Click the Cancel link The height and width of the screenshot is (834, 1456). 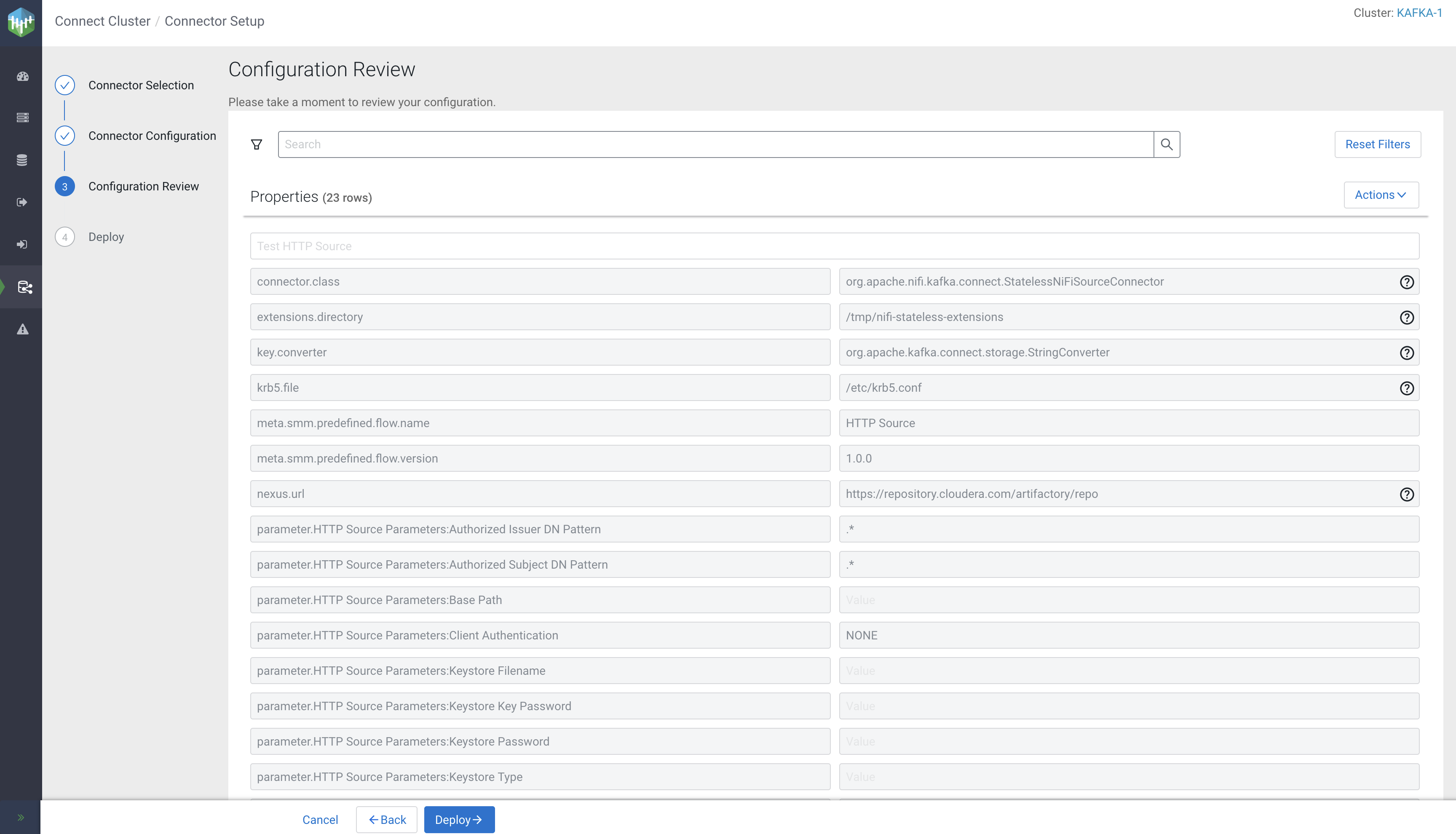[320, 820]
